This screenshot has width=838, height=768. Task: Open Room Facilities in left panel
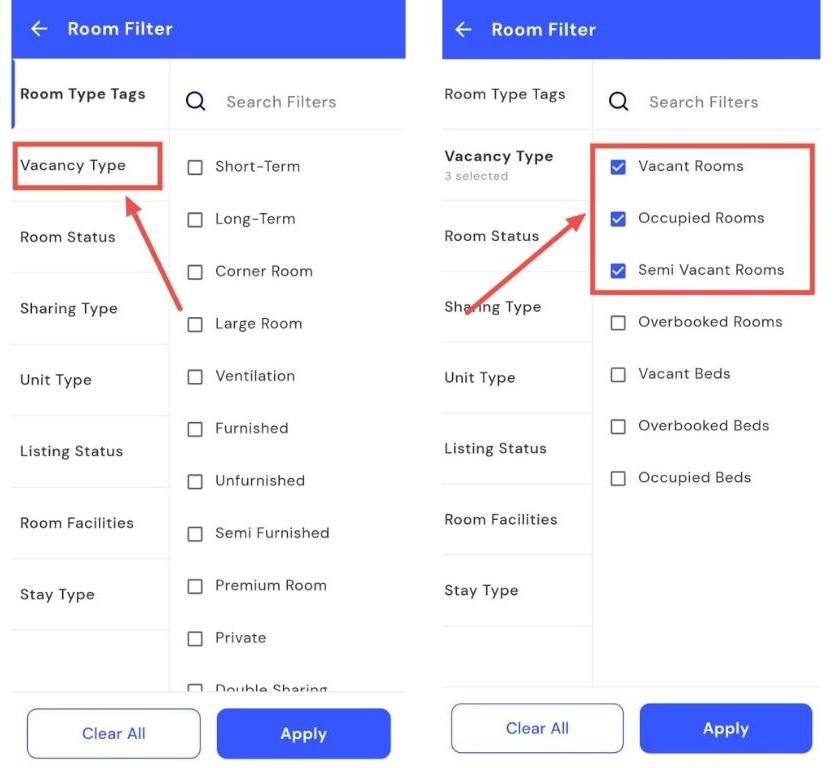click(76, 523)
